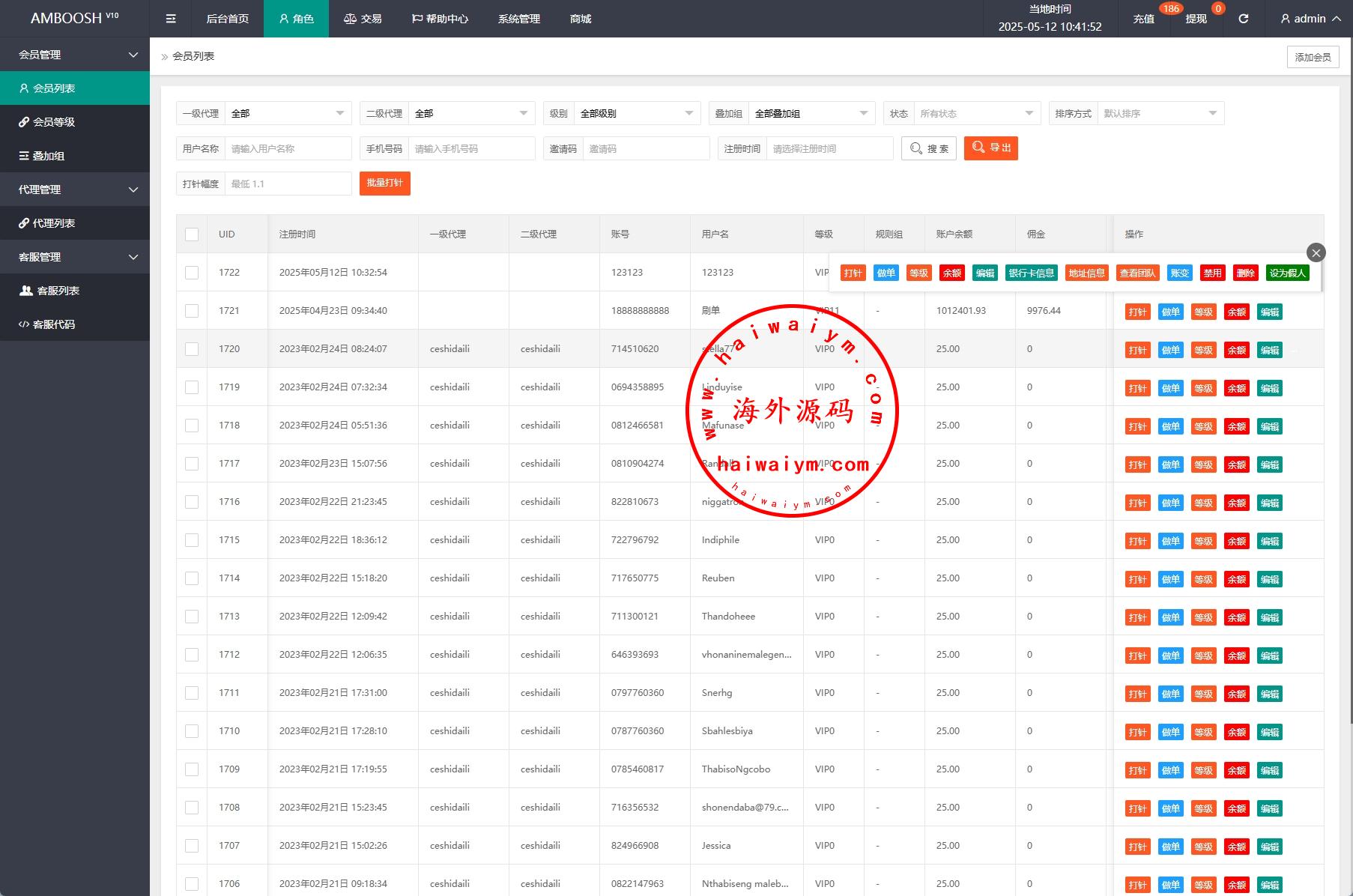1353x896 pixels.
Task: Close the row action popup
Action: pos(1316,252)
